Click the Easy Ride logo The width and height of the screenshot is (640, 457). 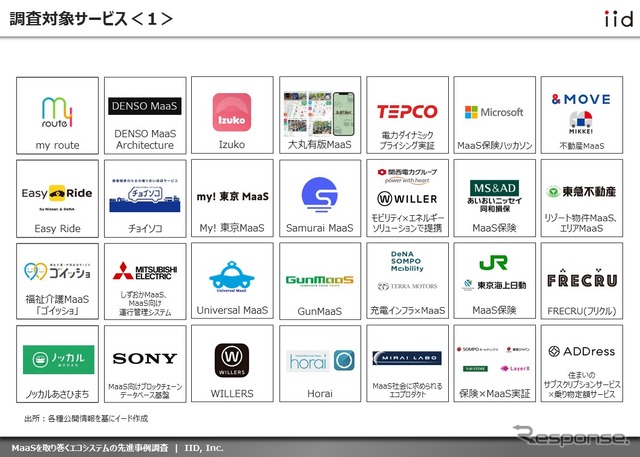coord(57,197)
